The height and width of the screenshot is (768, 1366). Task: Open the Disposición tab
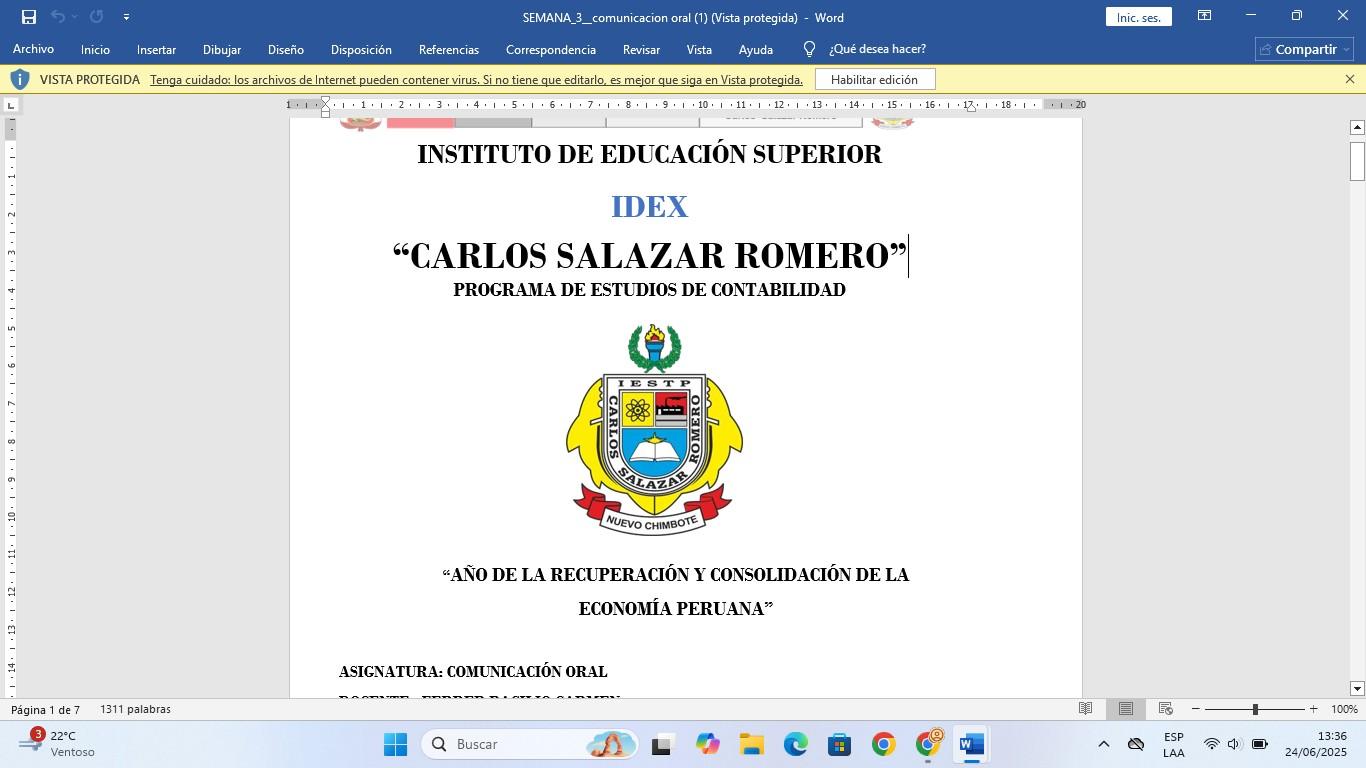[x=361, y=49]
